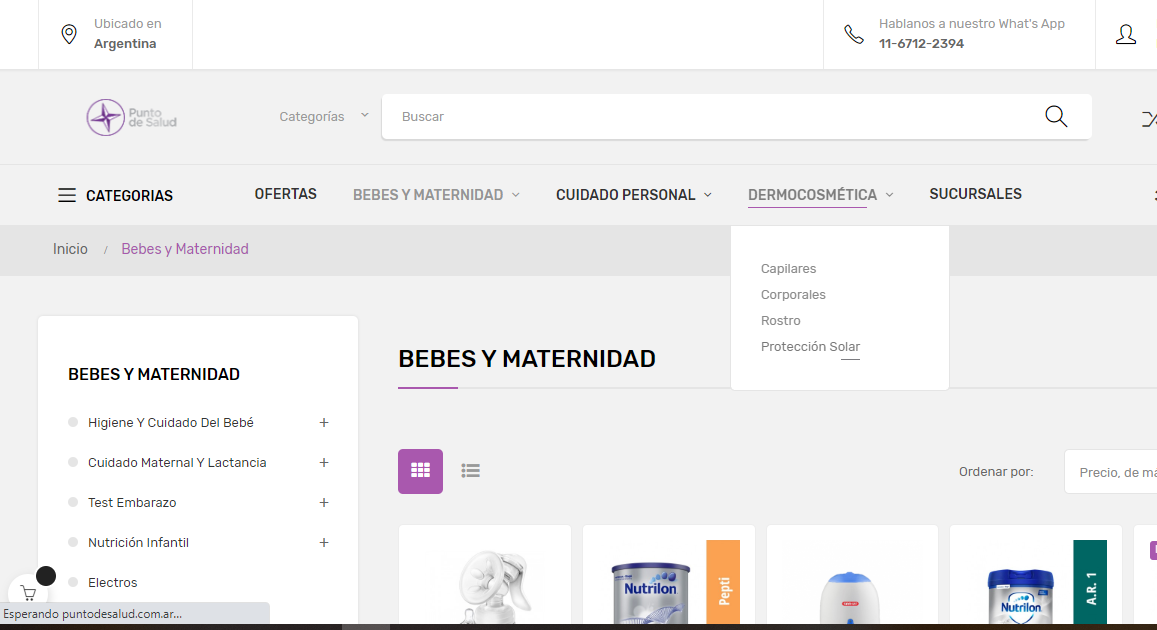Open Test Embarazo category link

pos(132,502)
